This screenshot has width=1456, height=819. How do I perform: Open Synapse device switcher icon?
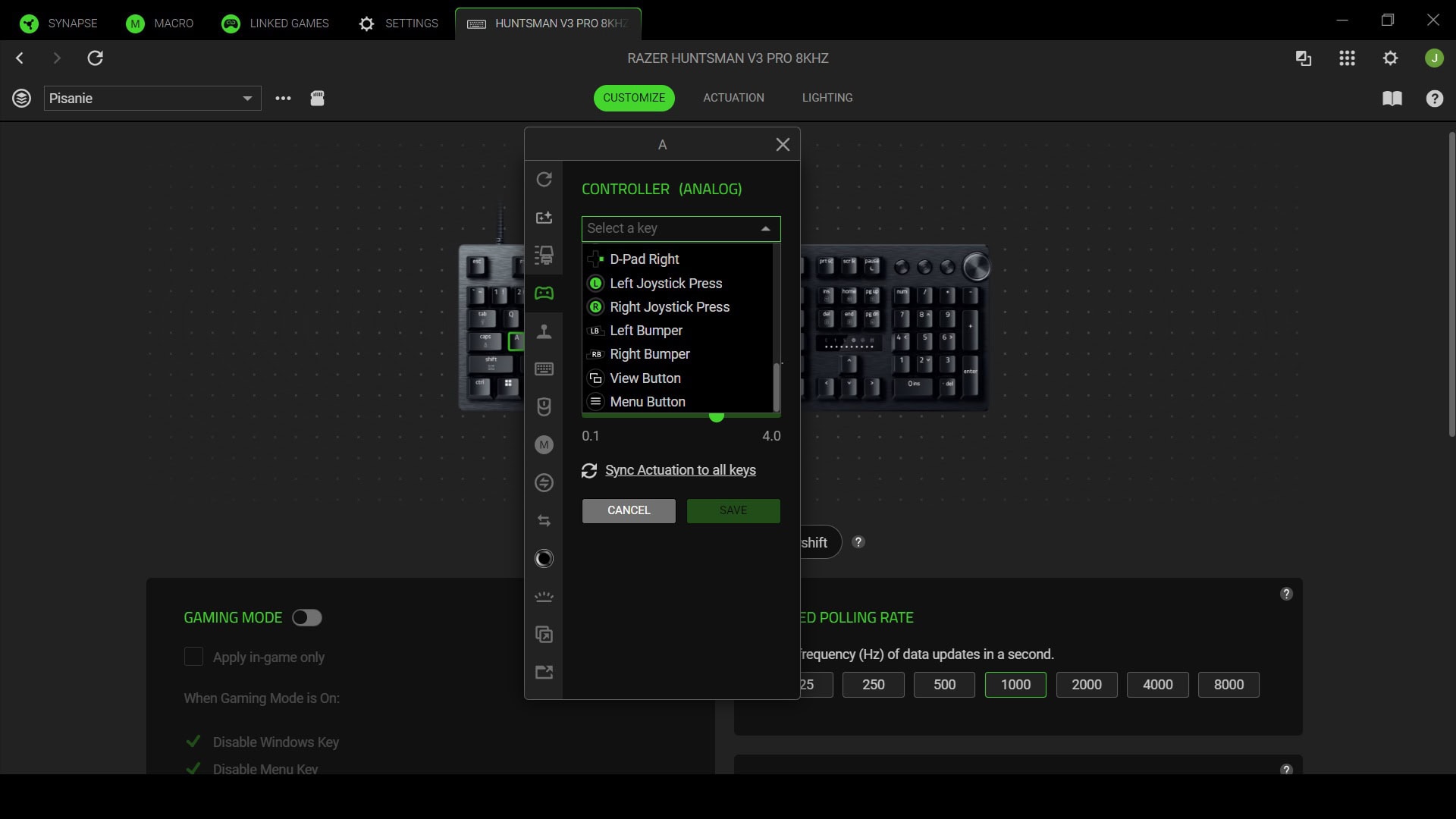pyautogui.click(x=1303, y=58)
